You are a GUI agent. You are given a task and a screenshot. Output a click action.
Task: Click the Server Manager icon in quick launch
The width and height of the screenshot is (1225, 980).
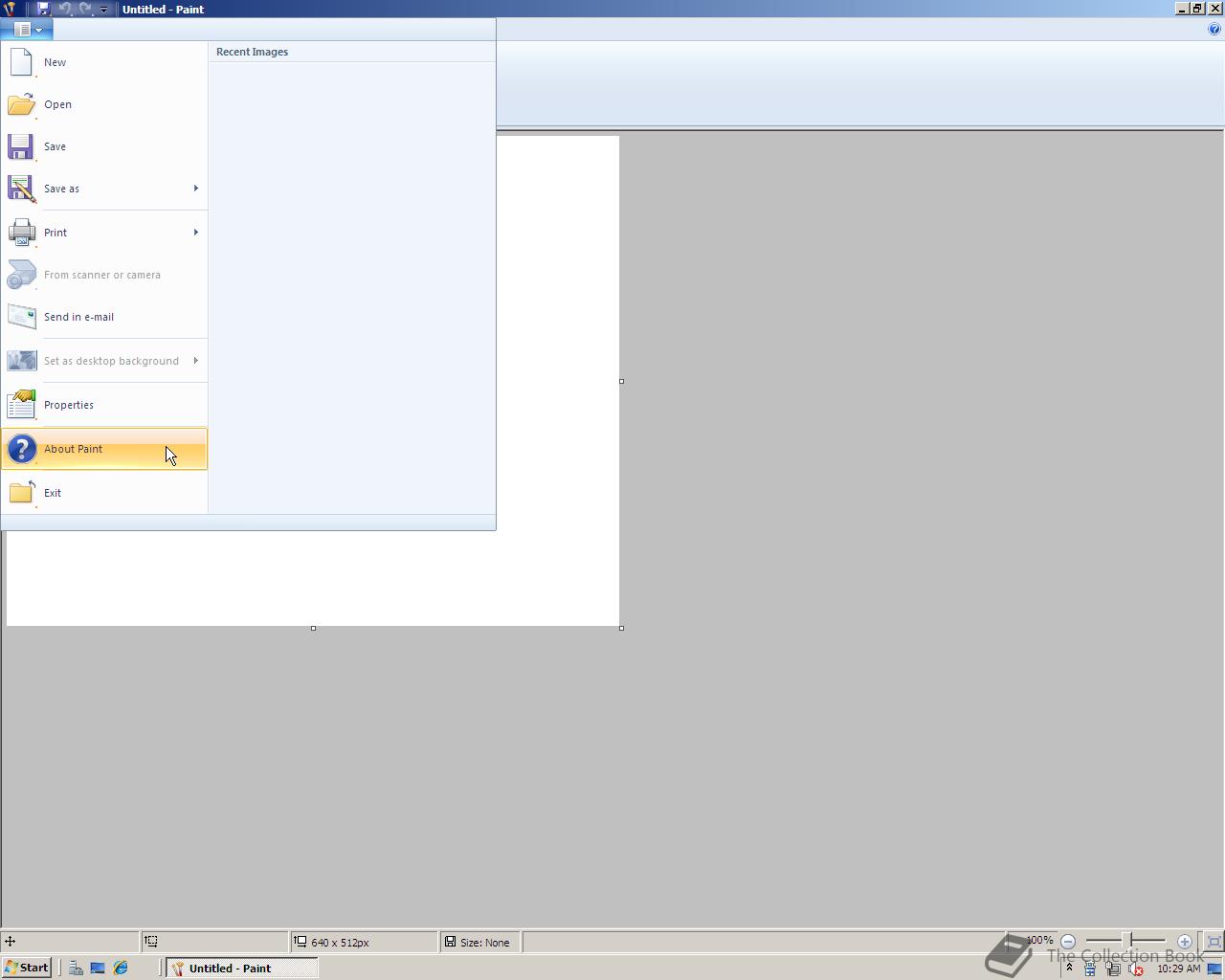76,968
